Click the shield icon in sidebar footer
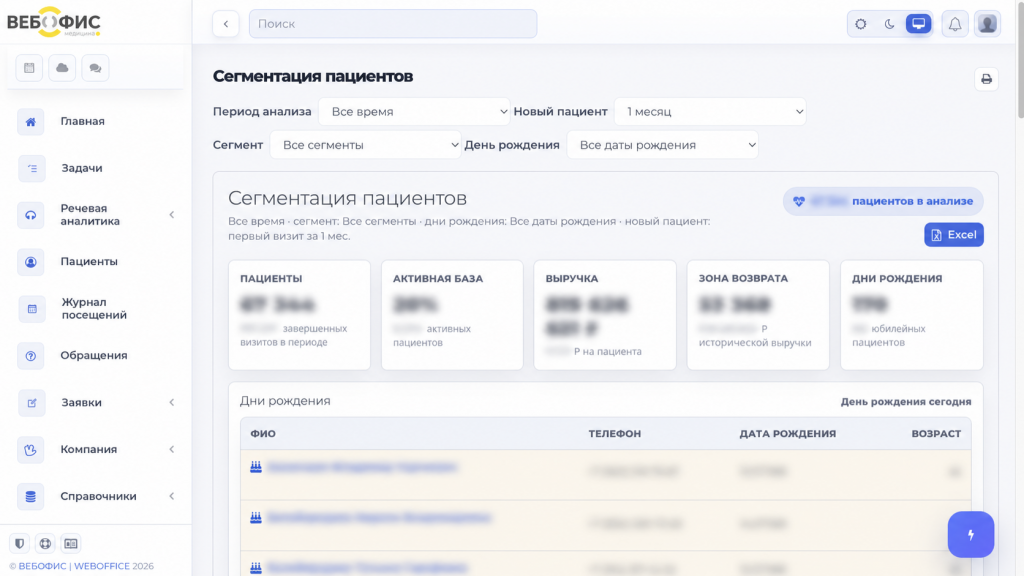Viewport: 1024px width, 576px height. (x=20, y=543)
